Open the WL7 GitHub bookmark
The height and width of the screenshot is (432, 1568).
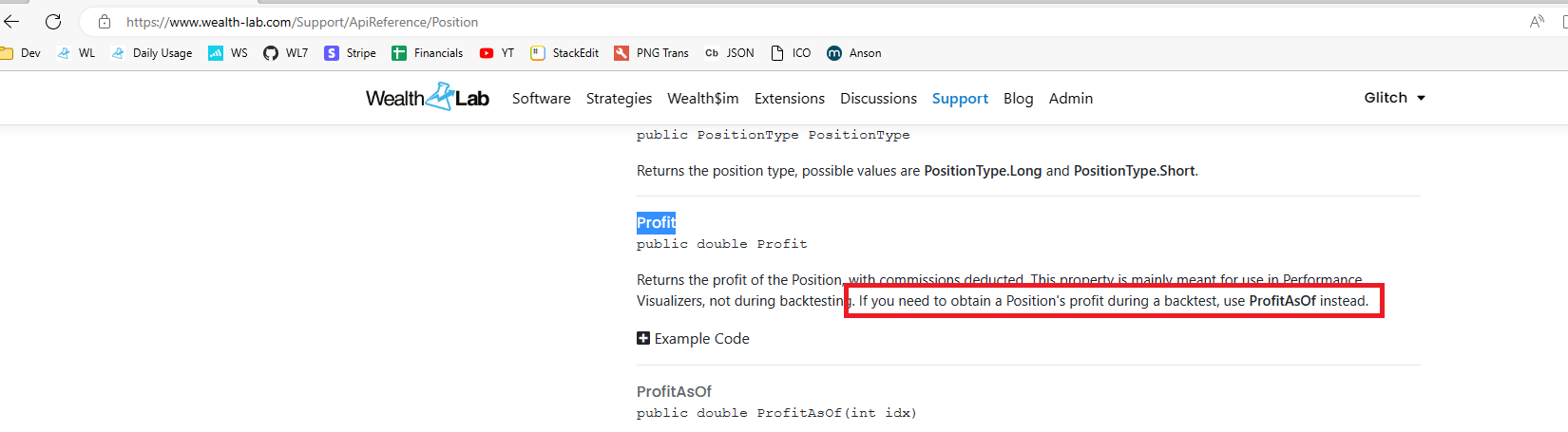tap(286, 53)
